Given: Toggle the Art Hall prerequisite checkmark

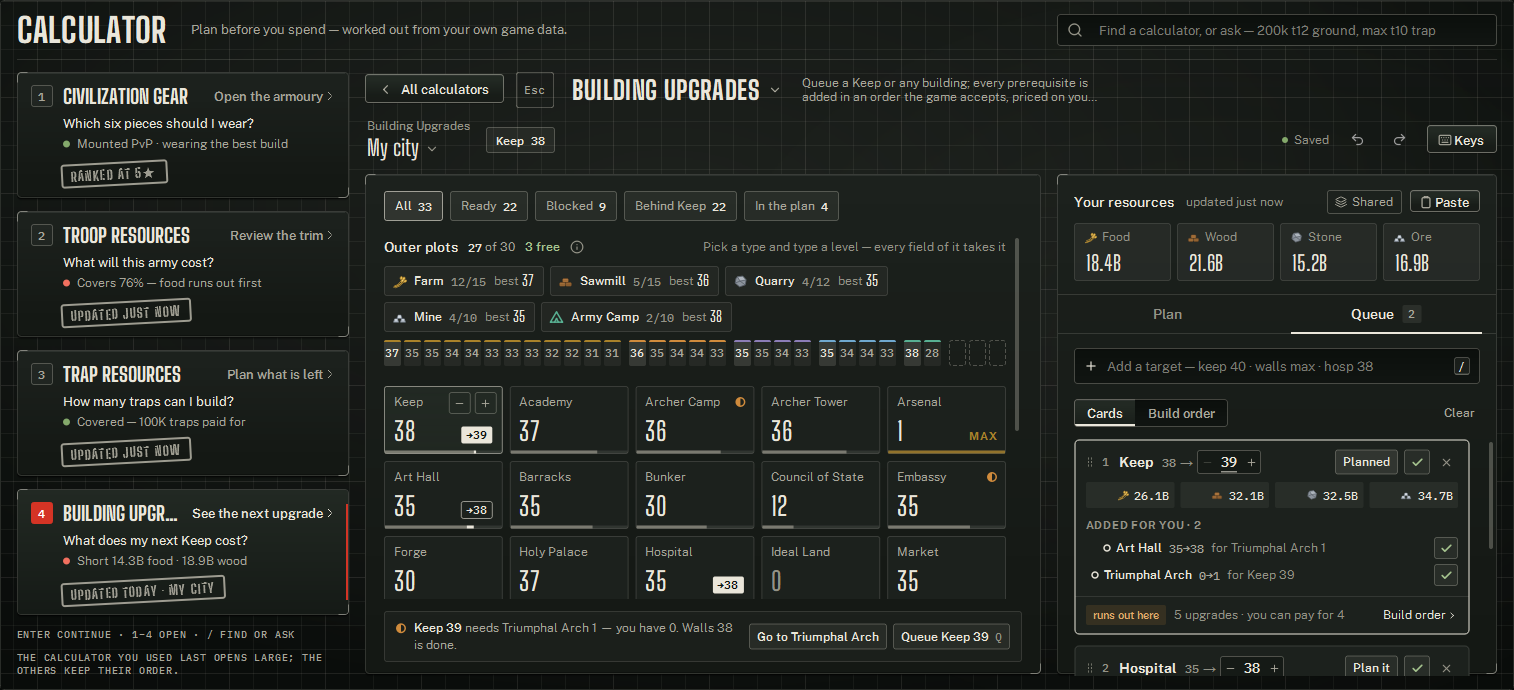Looking at the screenshot, I should 1445,548.
